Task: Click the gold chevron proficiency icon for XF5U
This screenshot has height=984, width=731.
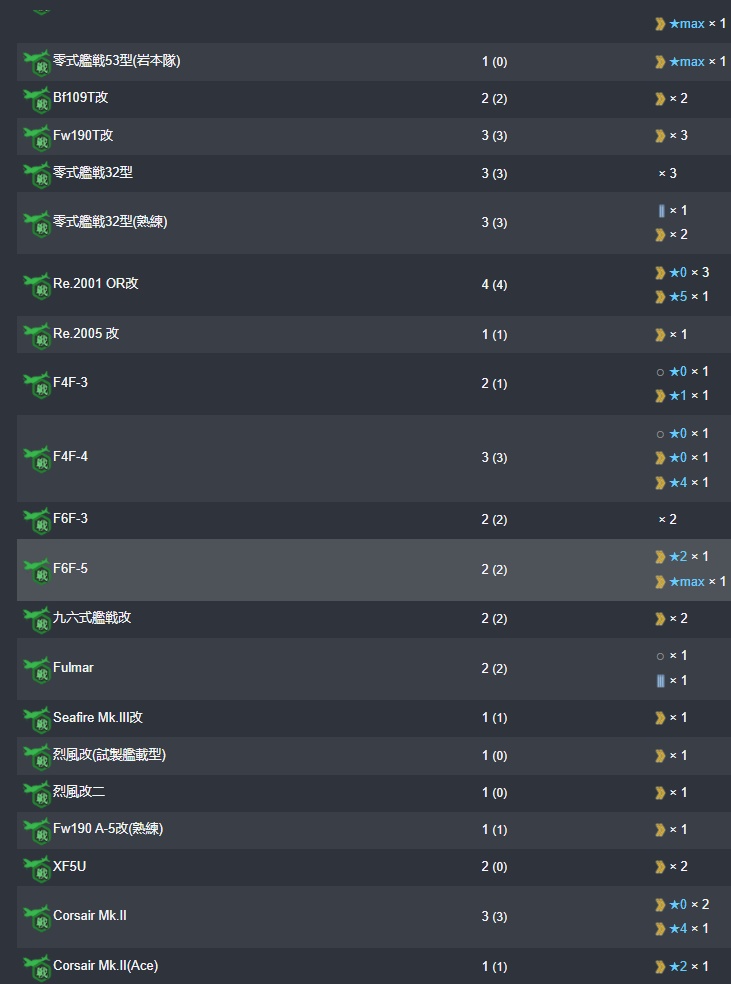Action: [660, 867]
